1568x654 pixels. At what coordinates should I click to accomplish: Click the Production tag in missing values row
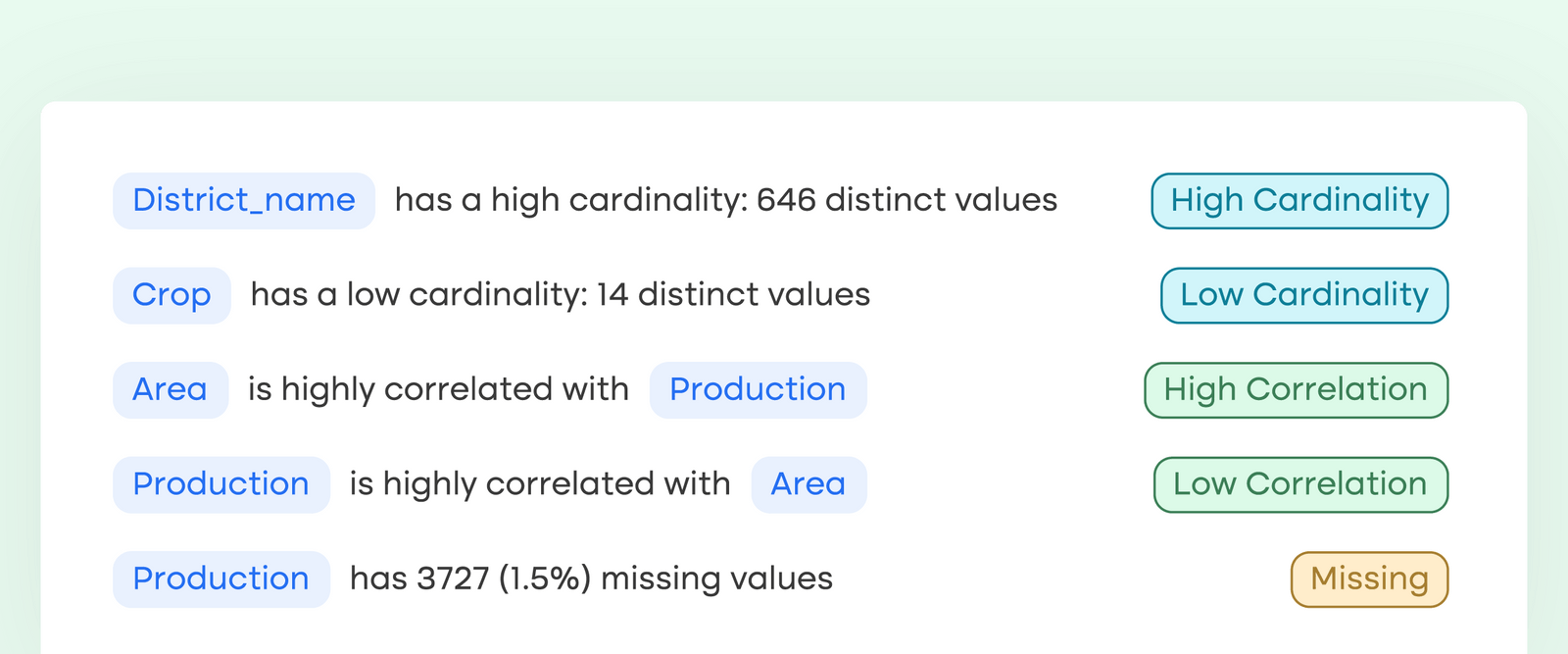(220, 579)
